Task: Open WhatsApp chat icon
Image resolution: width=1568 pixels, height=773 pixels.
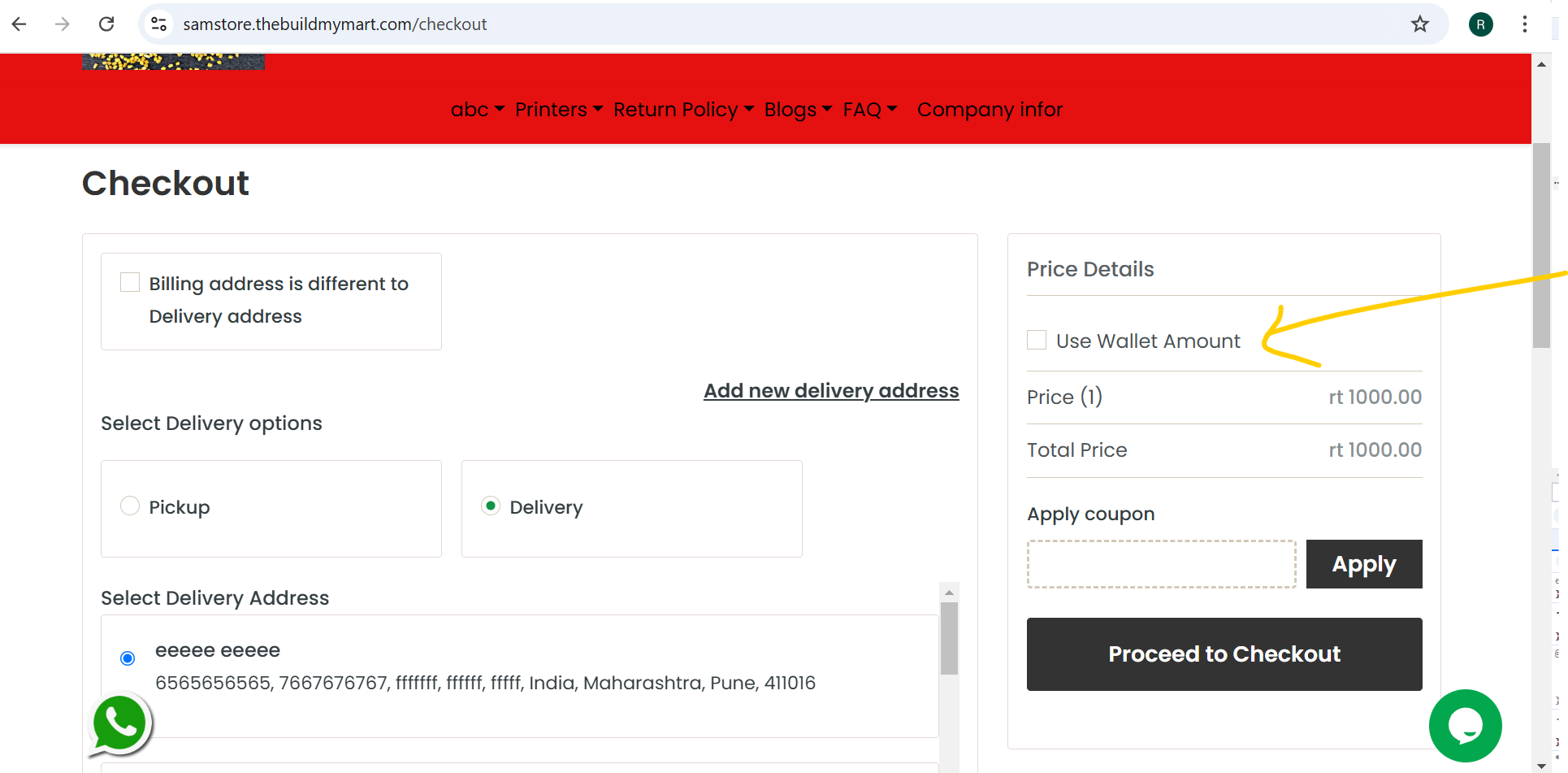Action: 119,723
